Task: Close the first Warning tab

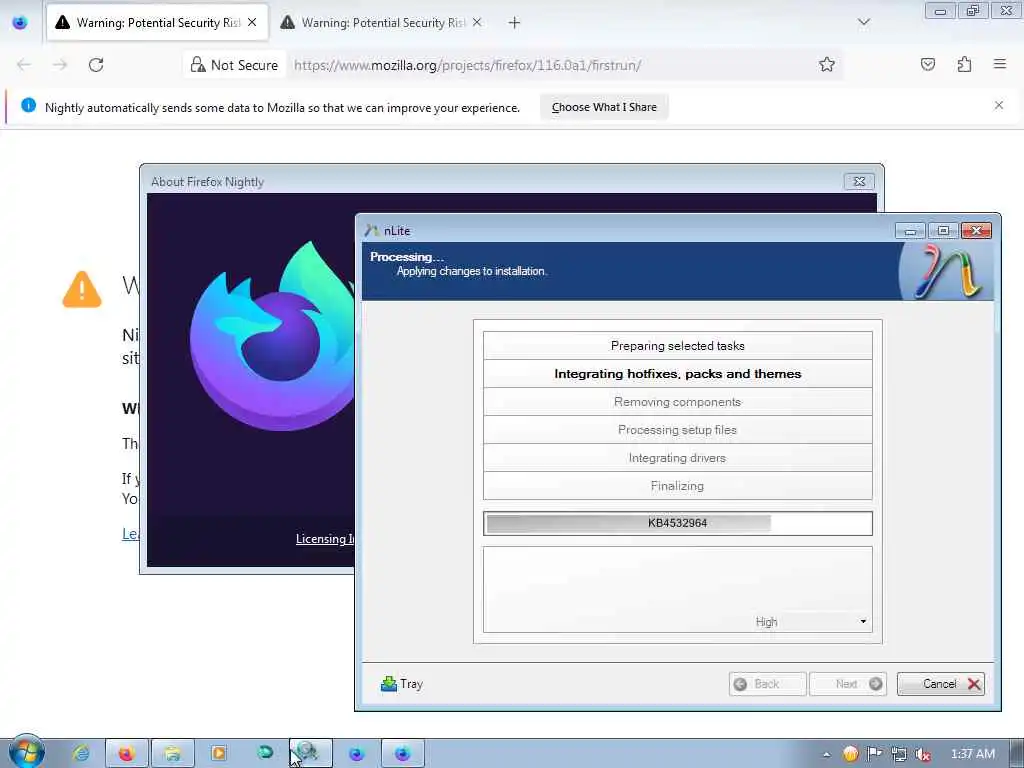Action: coord(252,22)
